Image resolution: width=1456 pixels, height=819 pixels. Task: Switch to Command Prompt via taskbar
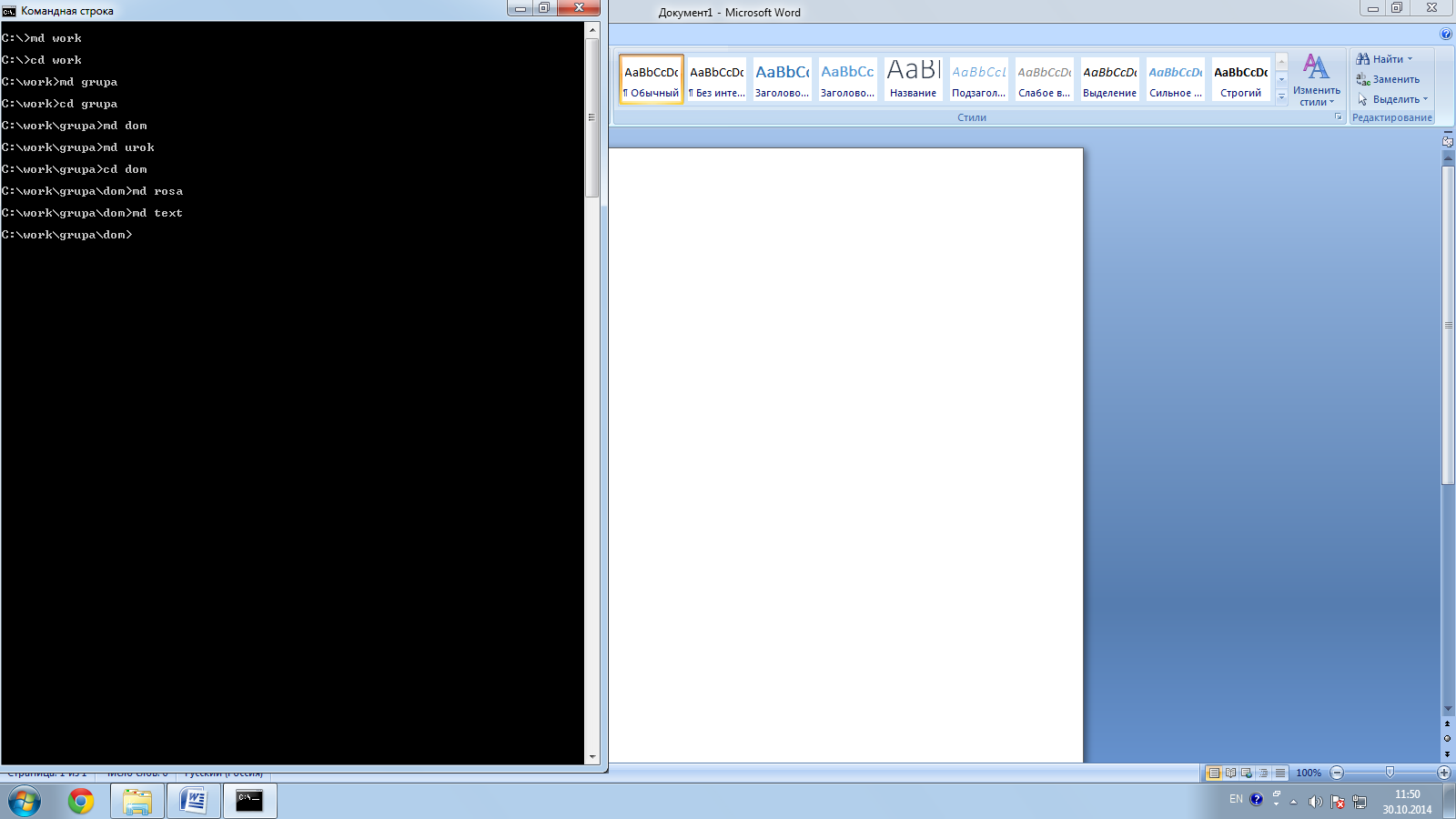249,802
